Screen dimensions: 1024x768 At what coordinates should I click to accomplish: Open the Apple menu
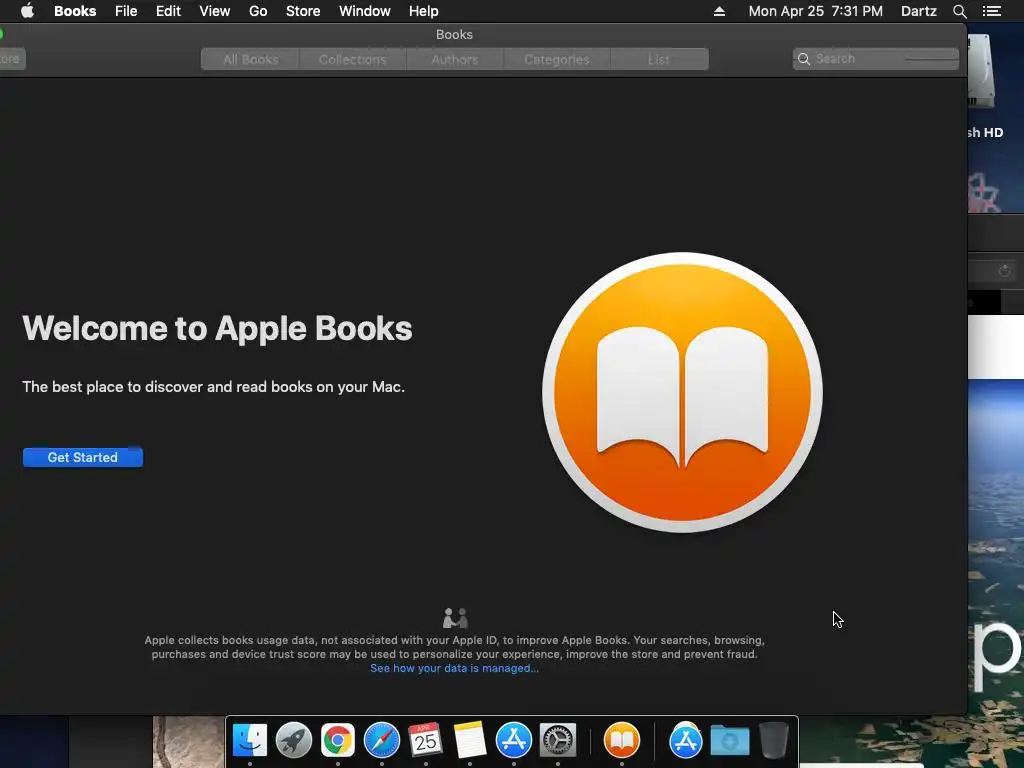click(27, 11)
